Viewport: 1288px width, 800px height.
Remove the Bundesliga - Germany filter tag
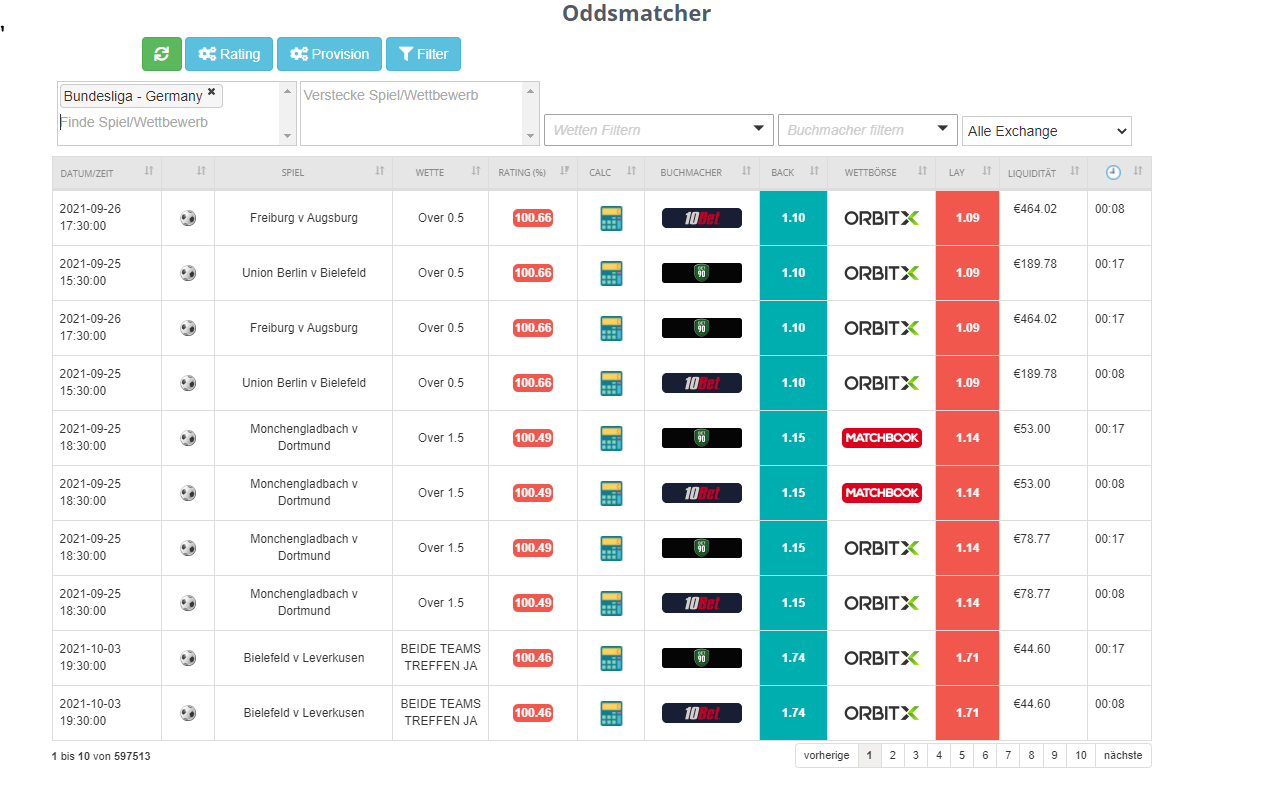(211, 92)
